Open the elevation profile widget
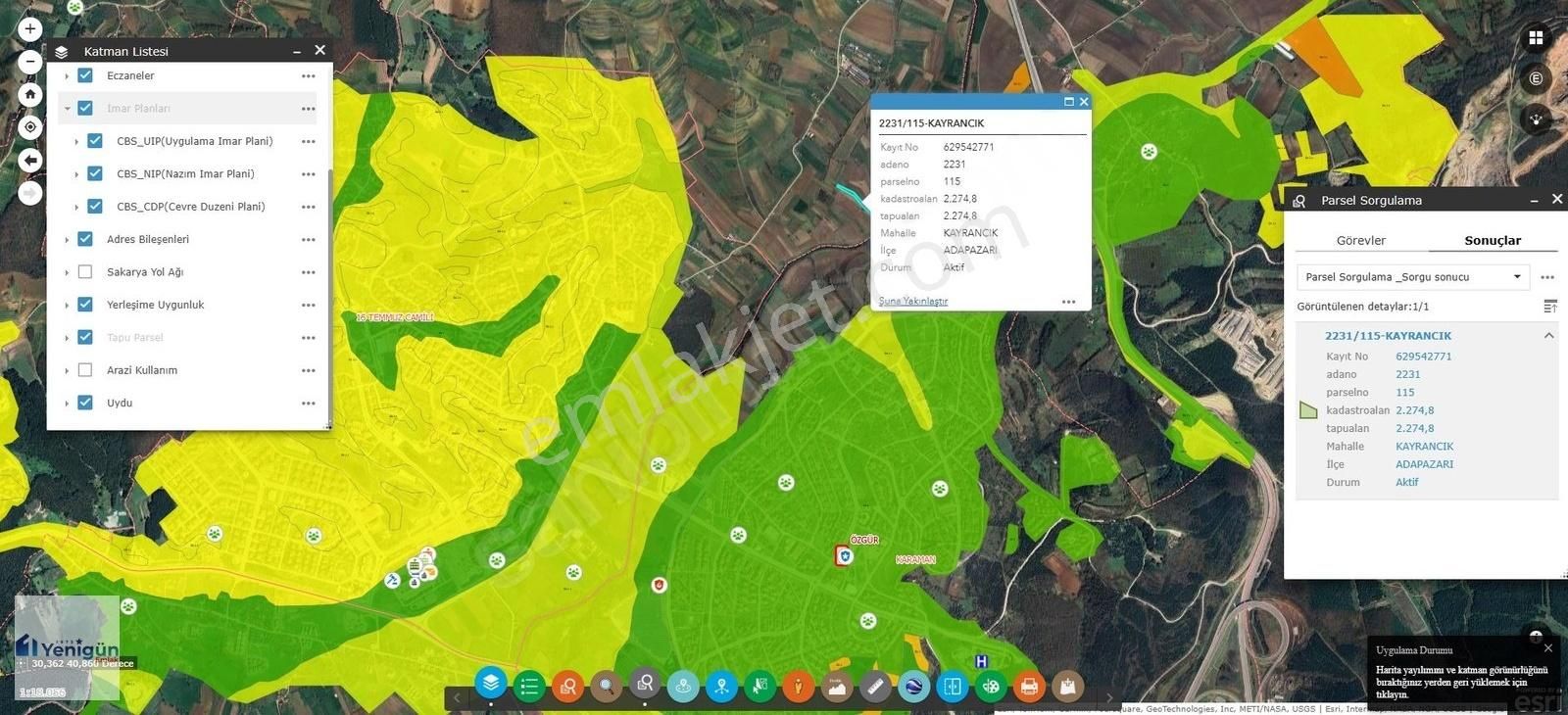Viewport: 1568px width, 715px height. [836, 687]
